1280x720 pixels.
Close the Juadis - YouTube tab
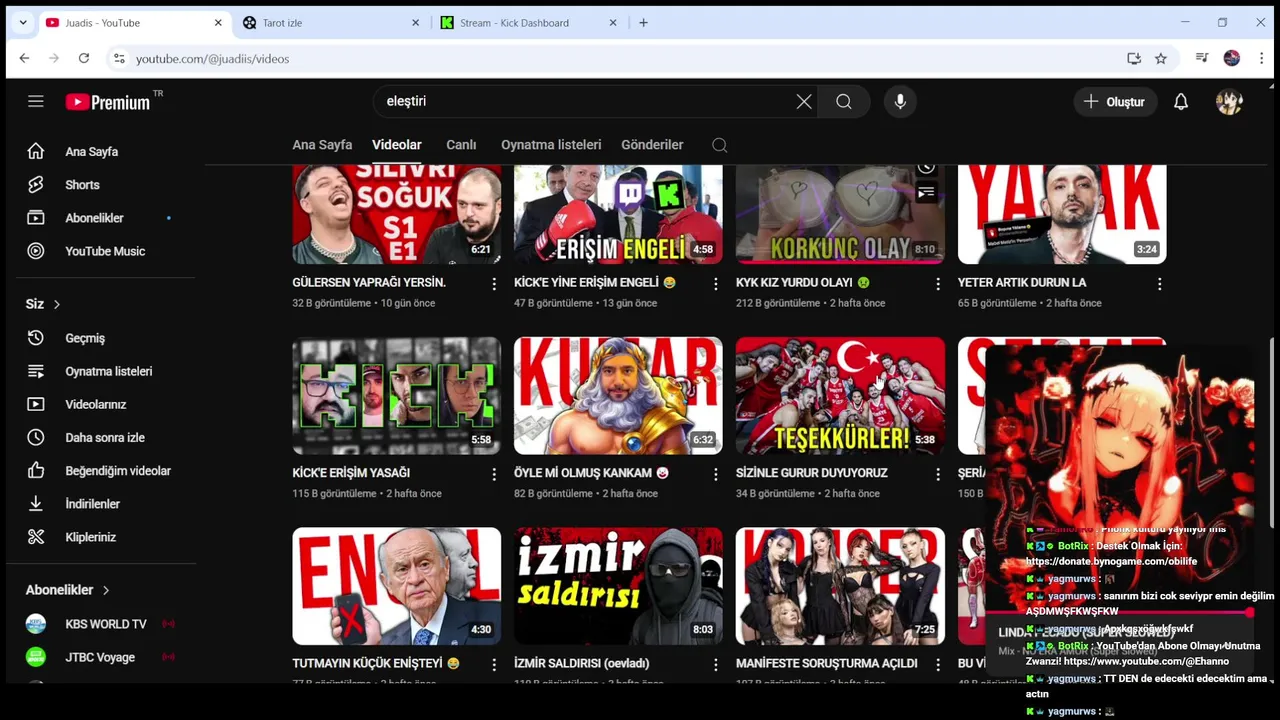click(x=218, y=23)
